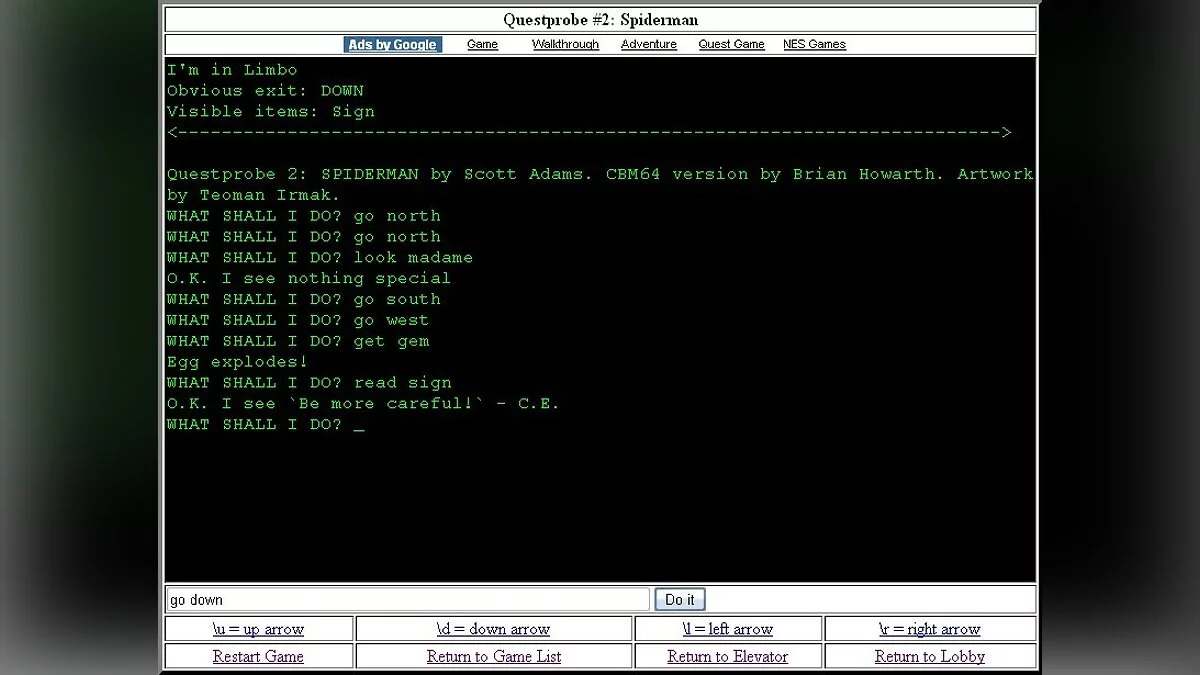The image size is (1200, 675).
Task: Click the 'look madame' command line
Action: (x=320, y=257)
